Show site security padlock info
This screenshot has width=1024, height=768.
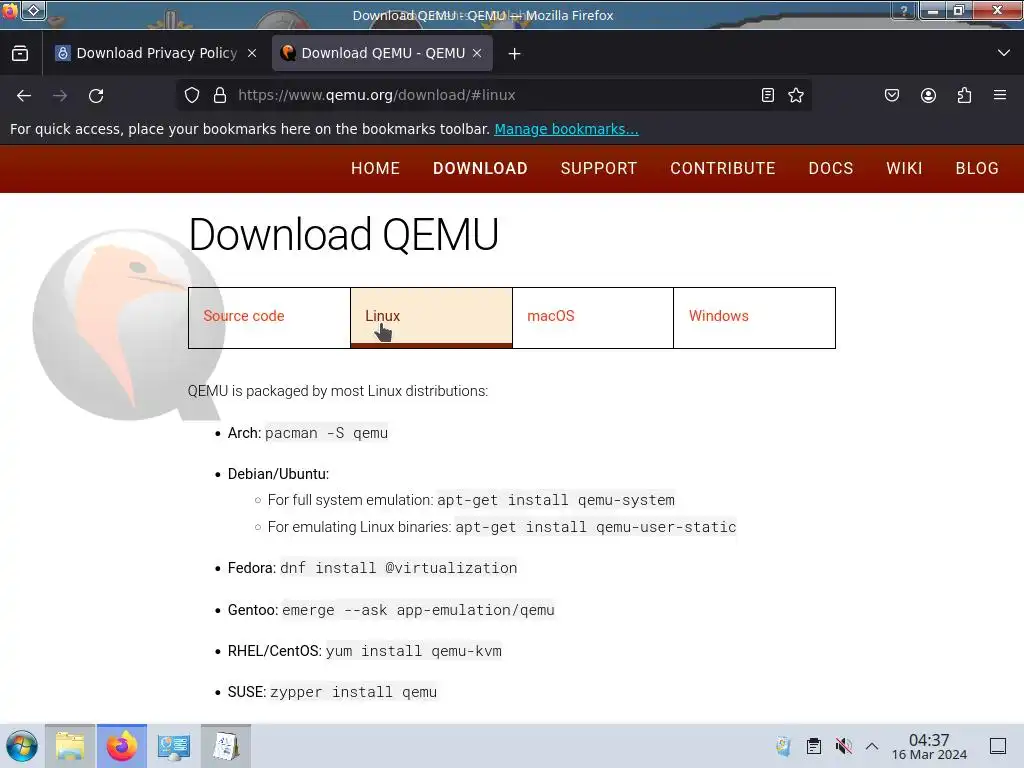[220, 95]
